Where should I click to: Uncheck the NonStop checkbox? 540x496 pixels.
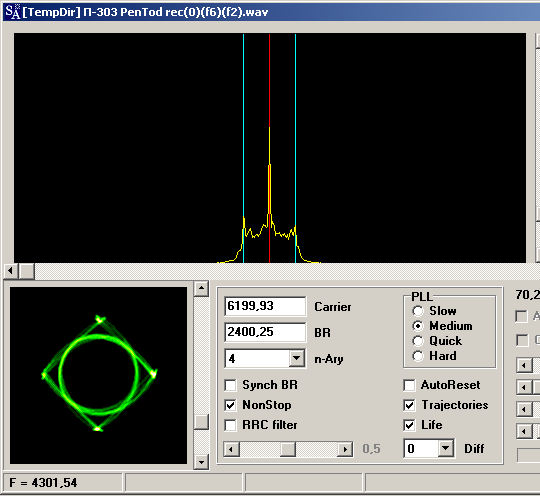pyautogui.click(x=230, y=405)
